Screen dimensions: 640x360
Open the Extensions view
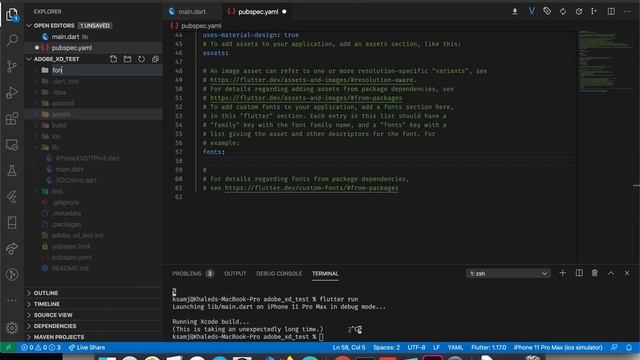click(12, 118)
